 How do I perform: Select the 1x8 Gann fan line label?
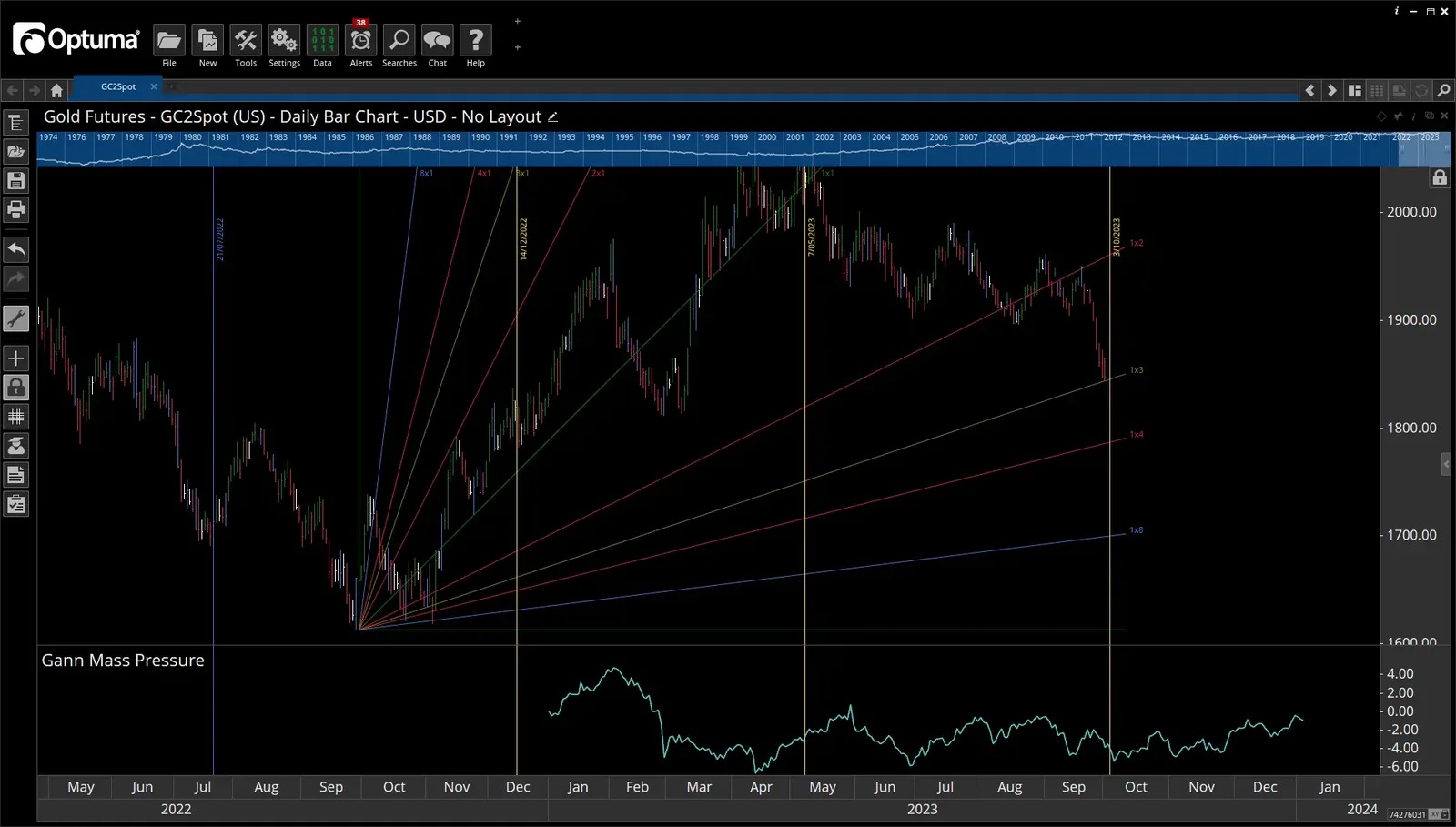tap(1137, 529)
